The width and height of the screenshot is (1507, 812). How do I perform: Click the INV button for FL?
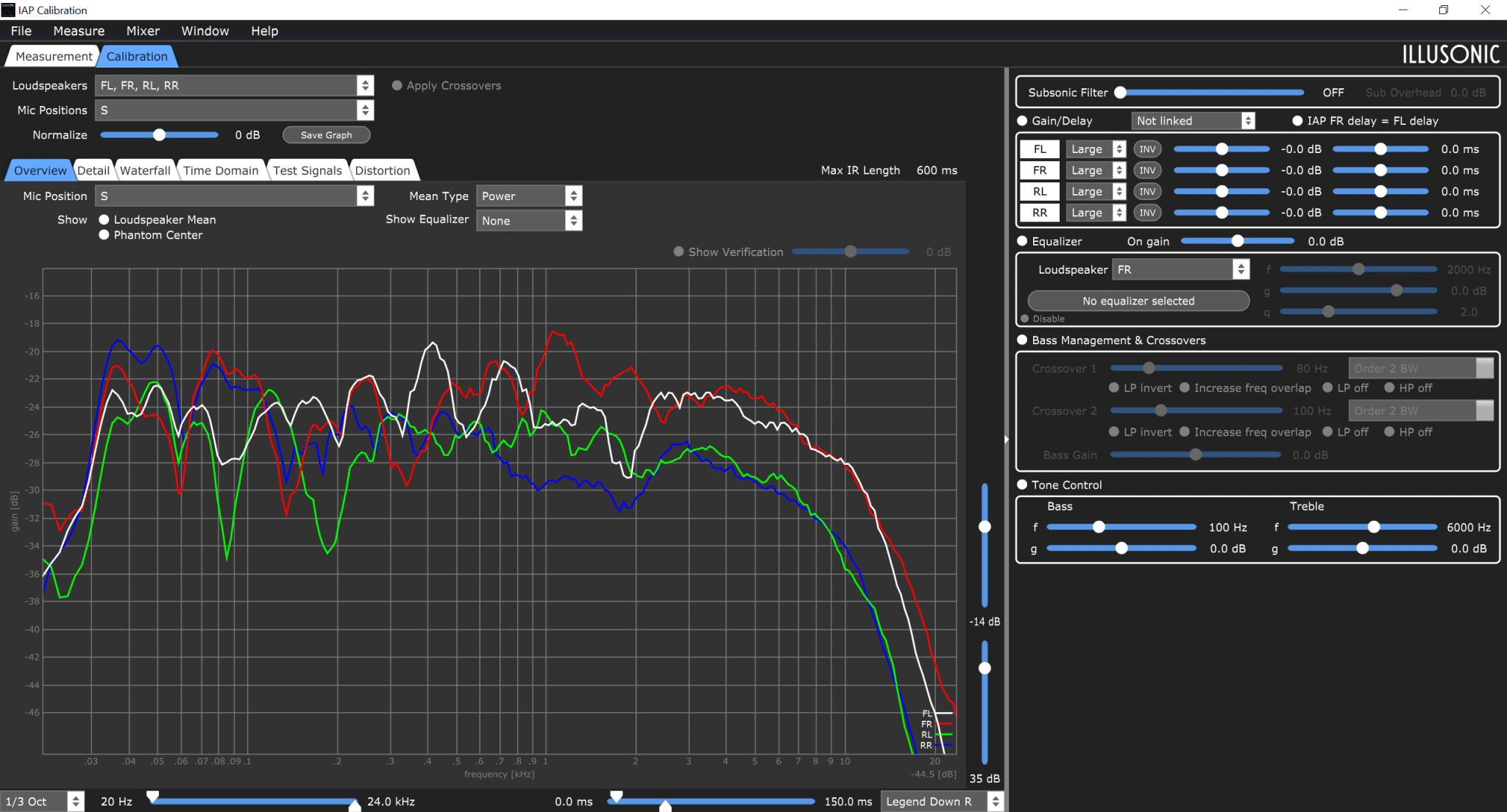(1146, 149)
